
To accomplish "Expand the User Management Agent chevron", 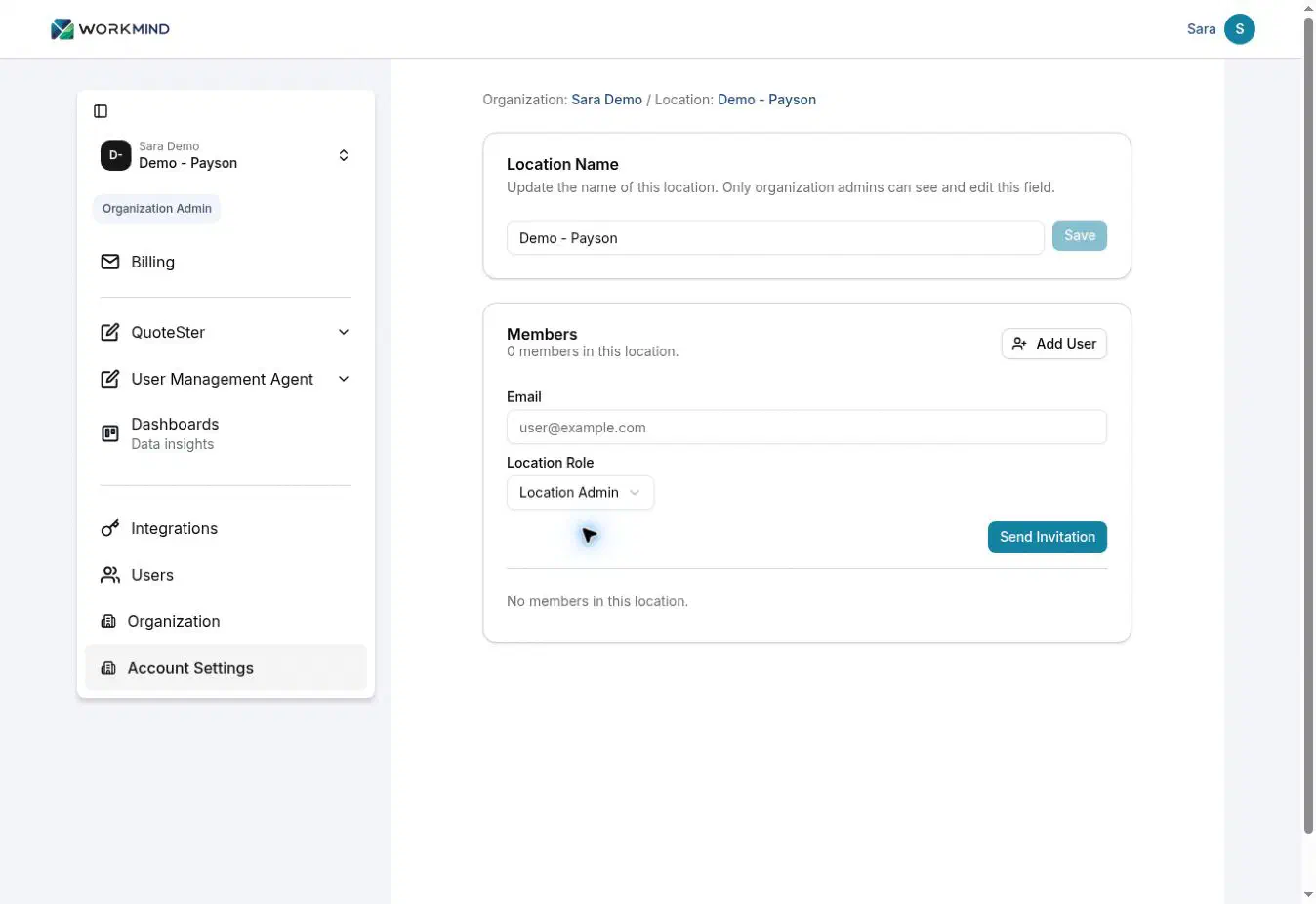I will (x=344, y=379).
